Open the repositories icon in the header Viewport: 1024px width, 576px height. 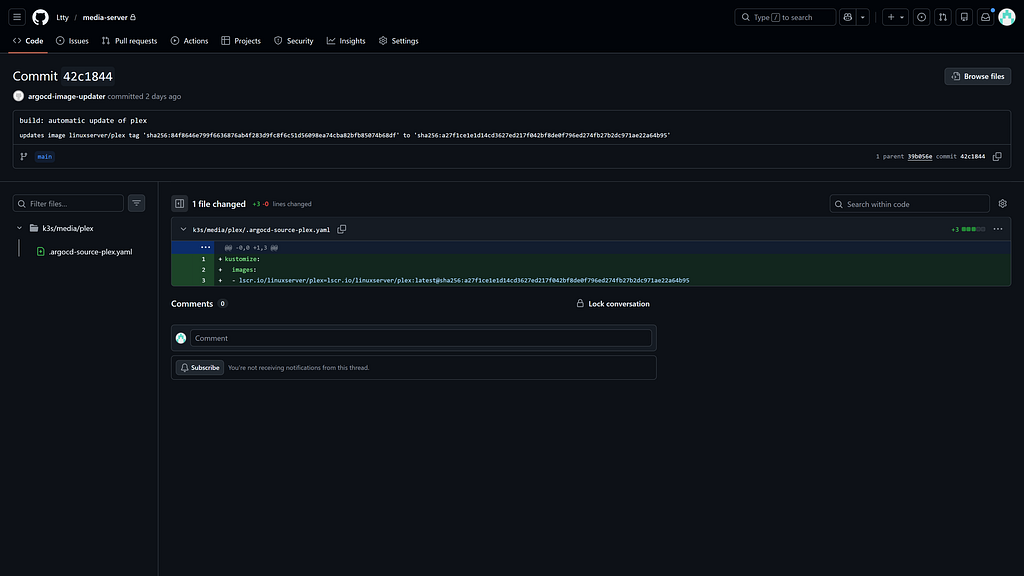pos(964,17)
